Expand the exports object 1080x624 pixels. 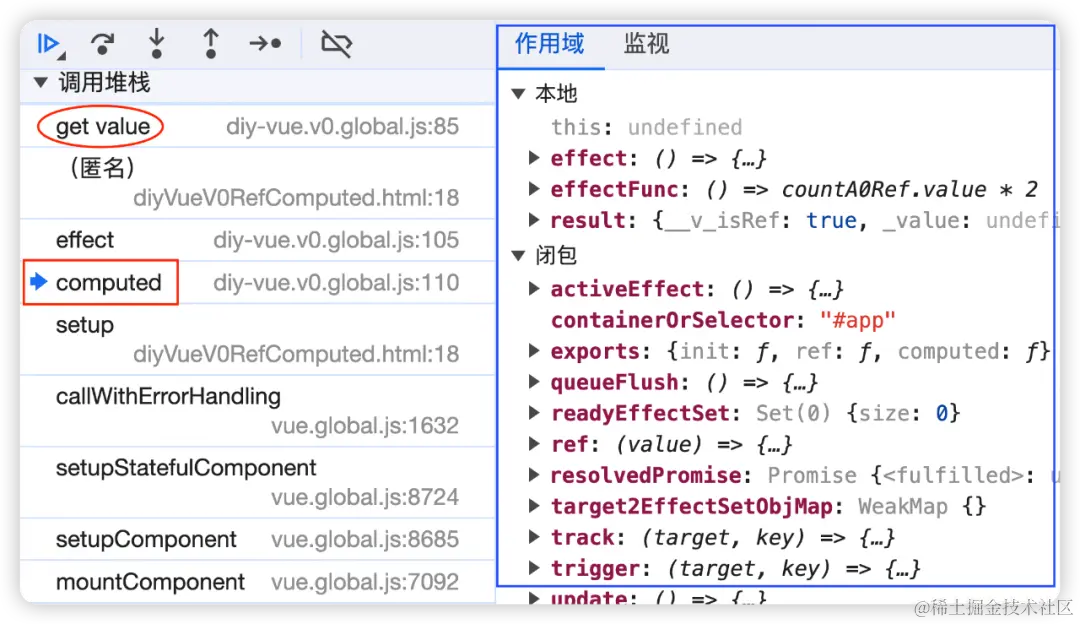tap(534, 351)
